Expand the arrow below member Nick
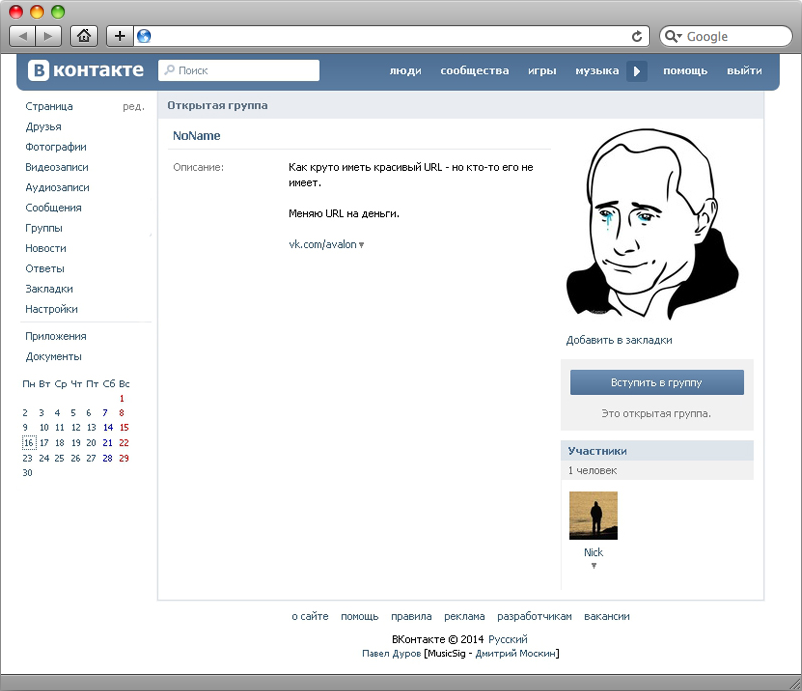This screenshot has height=691, width=802. [x=593, y=566]
